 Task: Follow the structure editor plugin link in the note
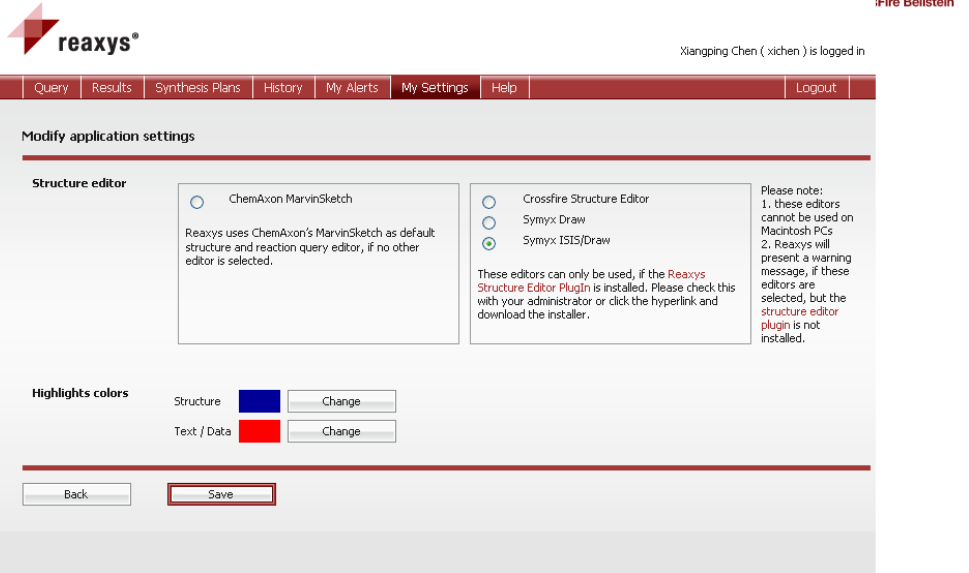[799, 318]
